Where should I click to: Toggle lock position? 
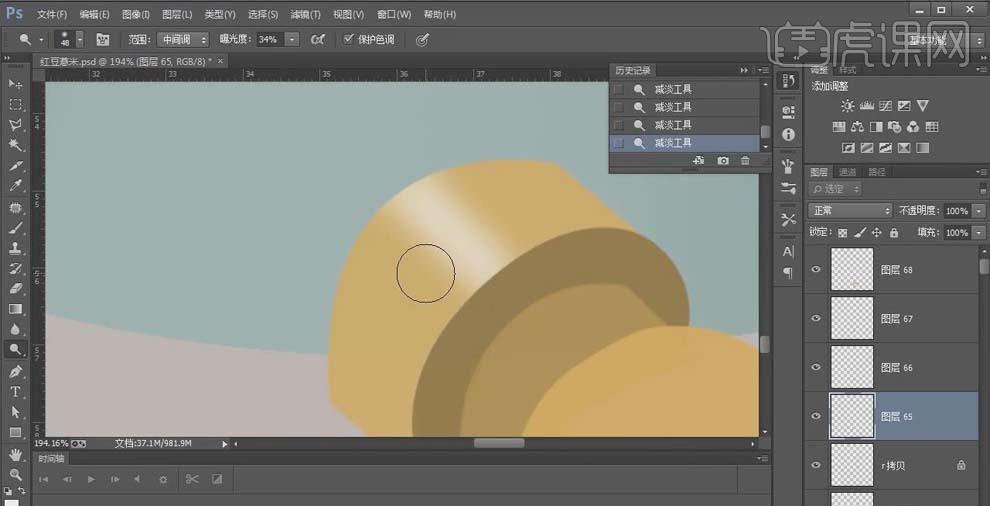pos(876,233)
